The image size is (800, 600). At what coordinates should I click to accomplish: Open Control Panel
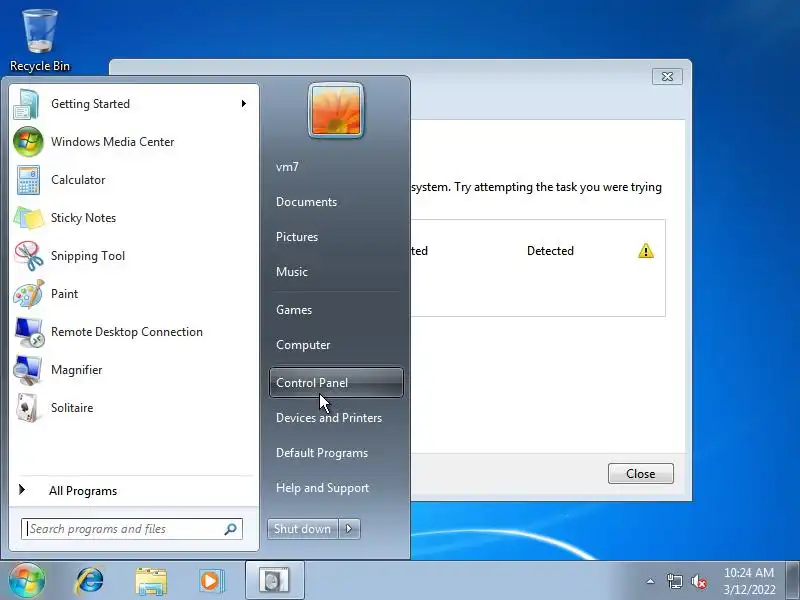[x=336, y=383]
